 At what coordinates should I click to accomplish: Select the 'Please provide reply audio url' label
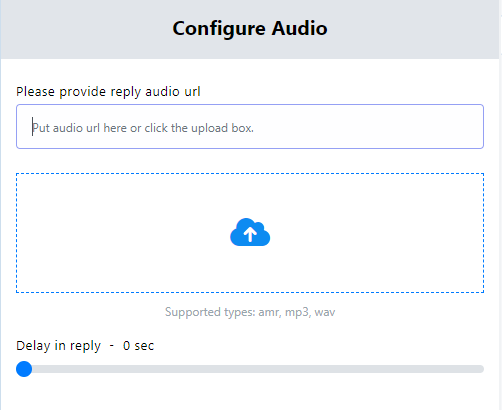click(x=108, y=92)
